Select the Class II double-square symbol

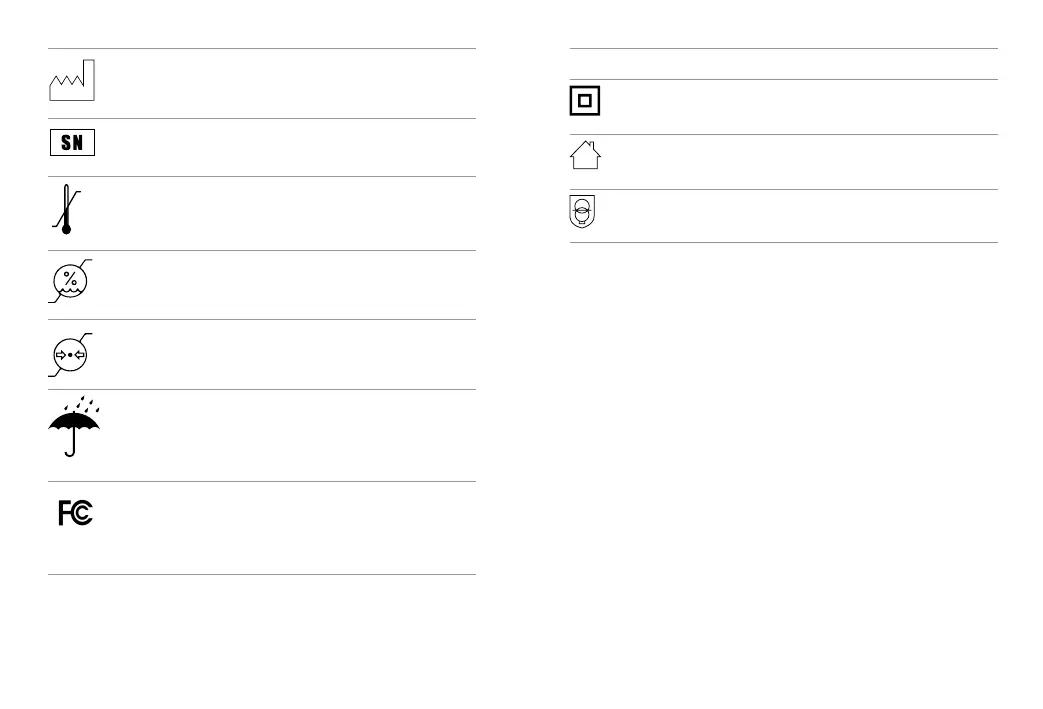point(585,100)
